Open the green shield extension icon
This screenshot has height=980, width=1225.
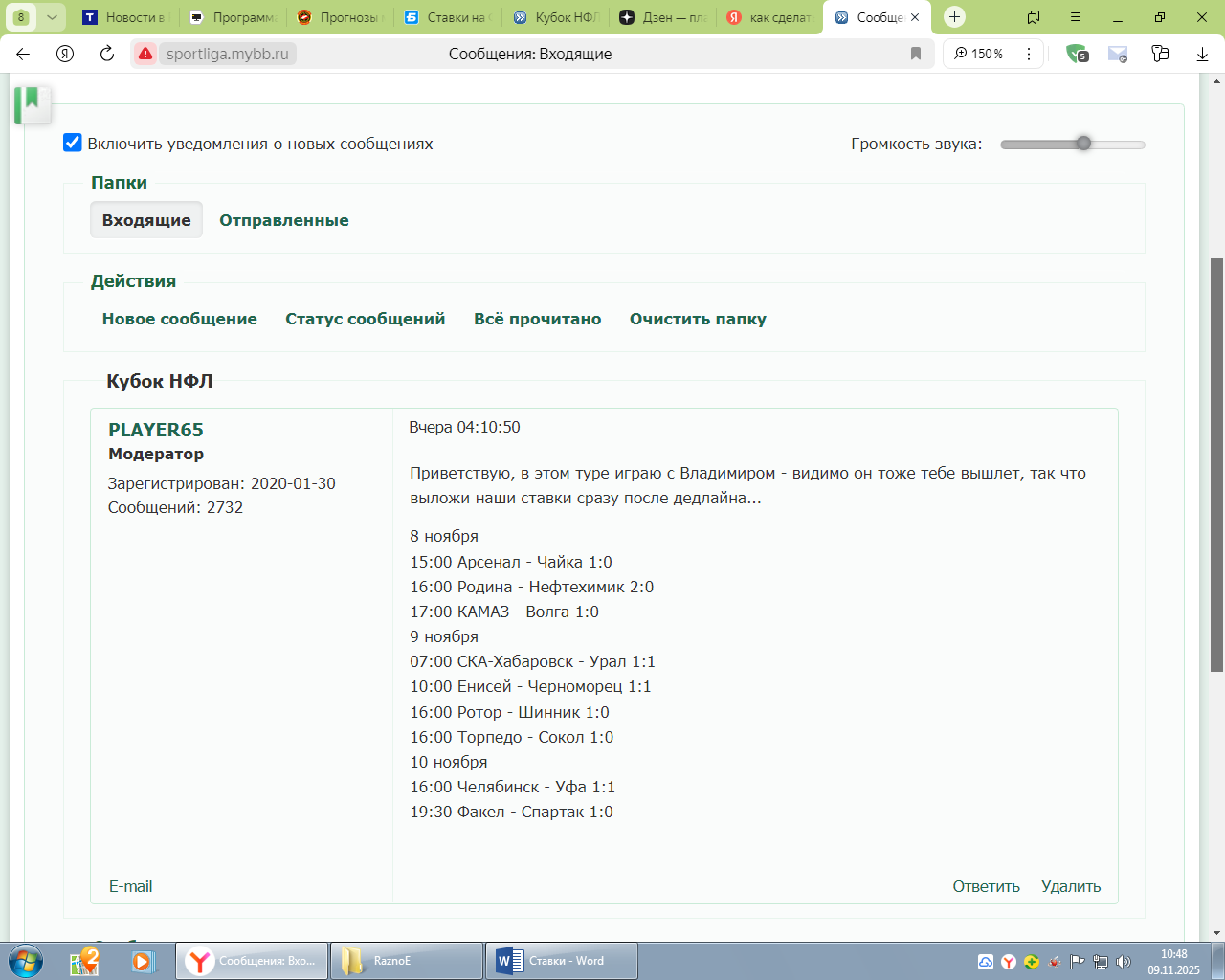click(x=1077, y=54)
